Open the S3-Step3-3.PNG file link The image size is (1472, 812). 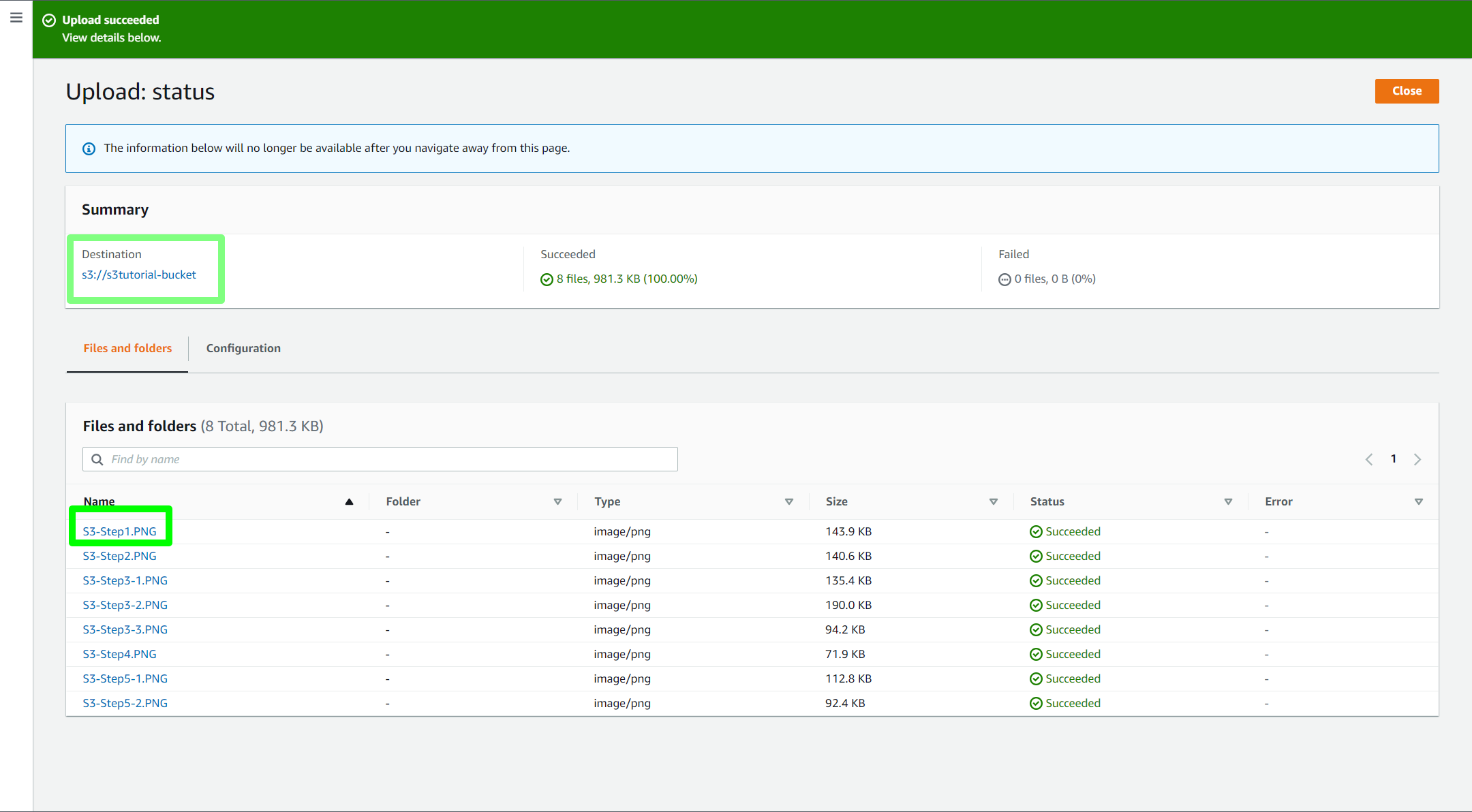point(125,629)
